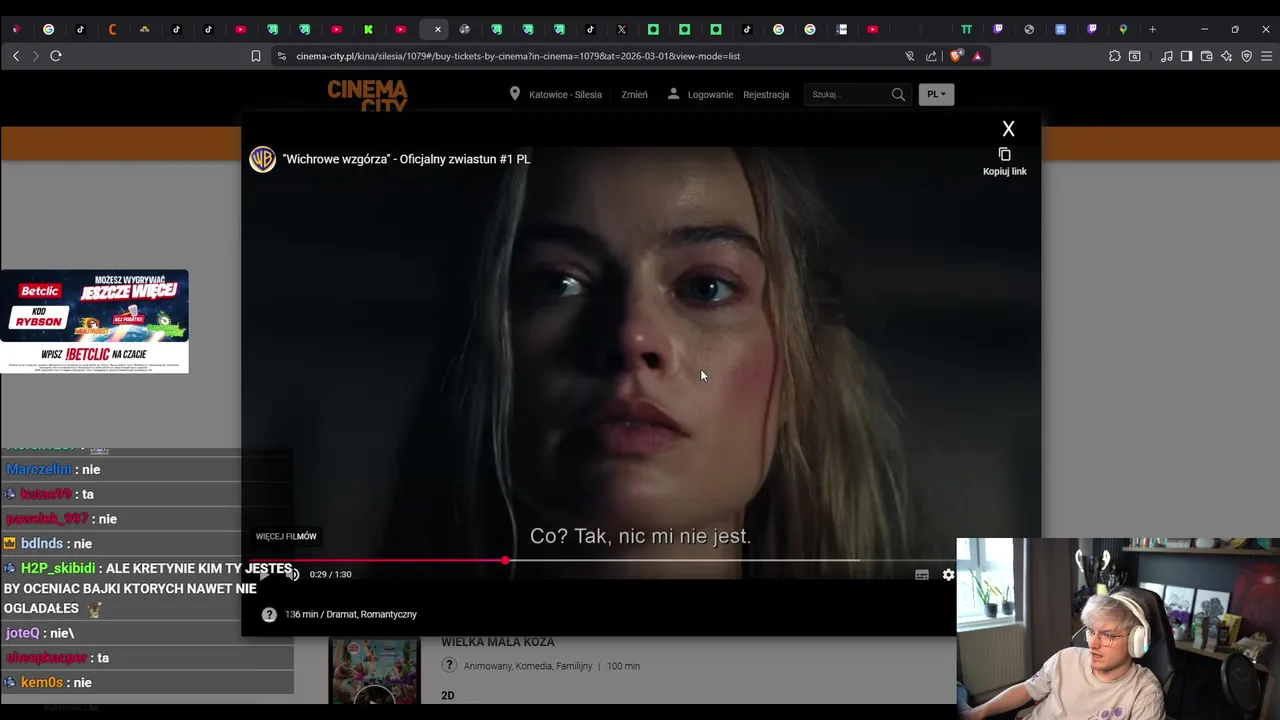Select Katowice - Silesia cinema
The image size is (1280, 720).
tap(565, 95)
